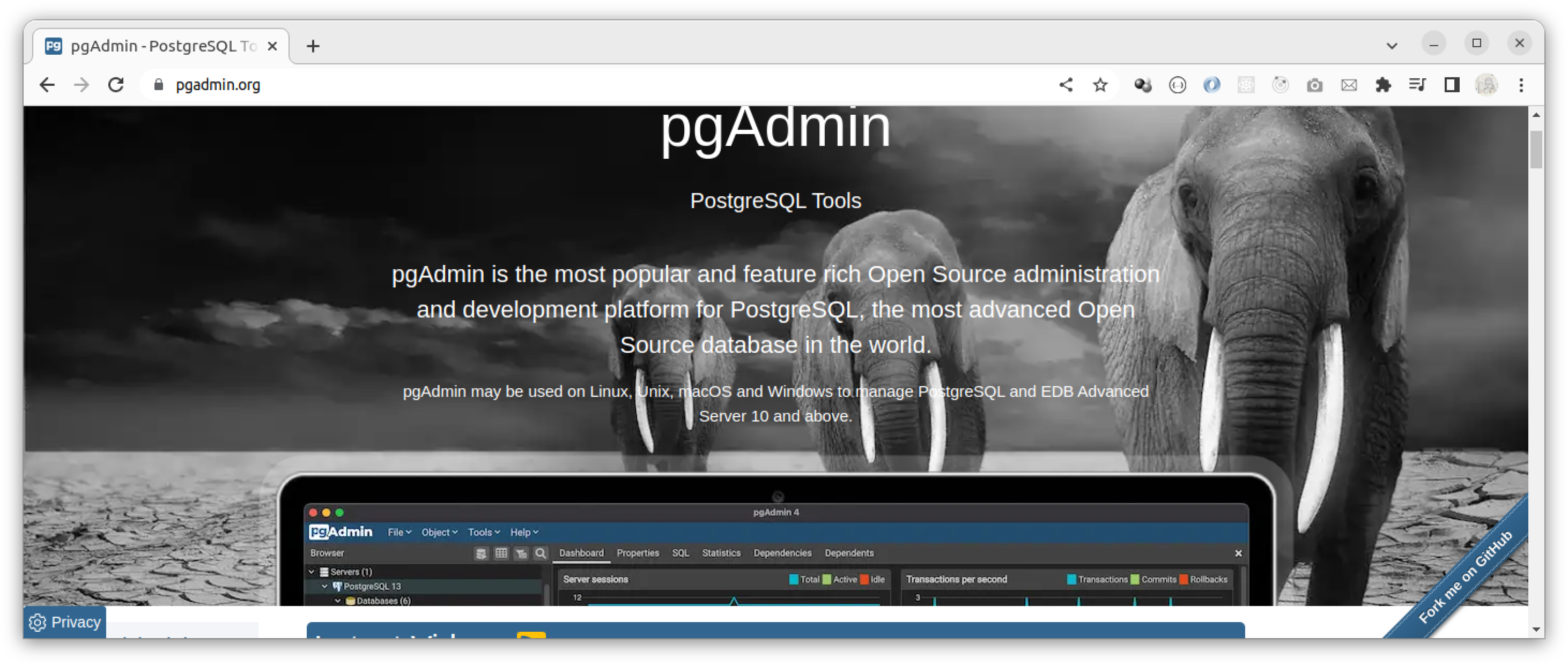Viewport: 1568px width, 665px height.
Task: Click the filter icon in the Browser panel
Action: [x=522, y=553]
